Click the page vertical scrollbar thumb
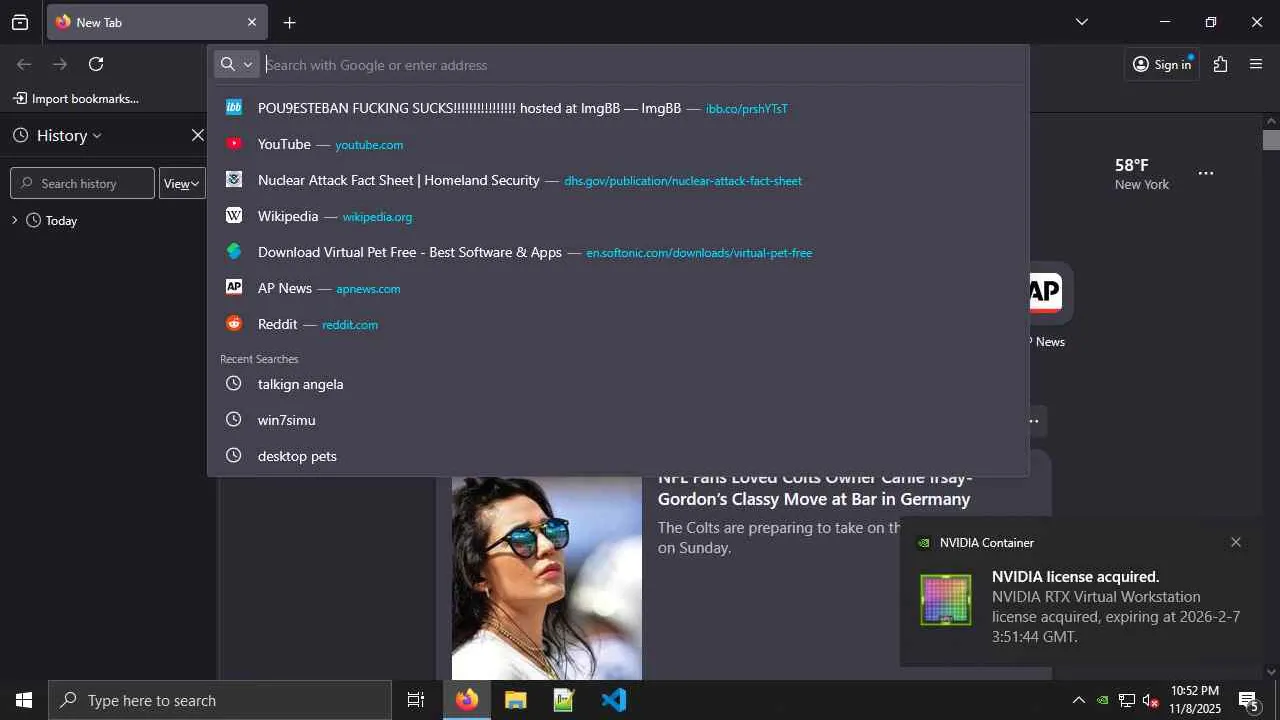 click(x=1271, y=140)
